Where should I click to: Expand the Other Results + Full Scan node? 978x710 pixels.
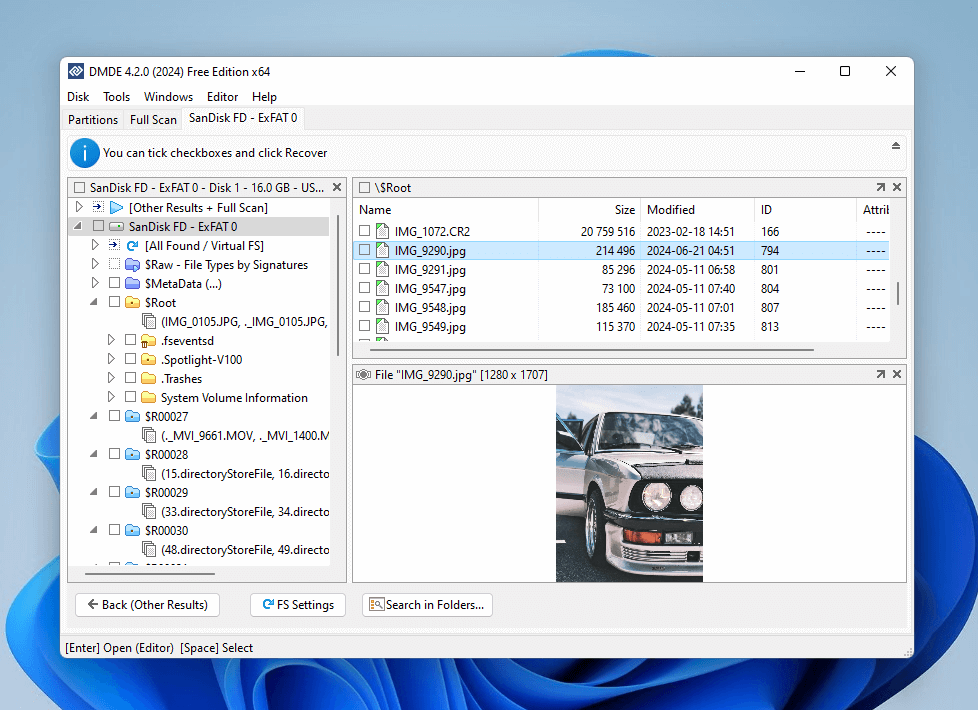[81, 206]
